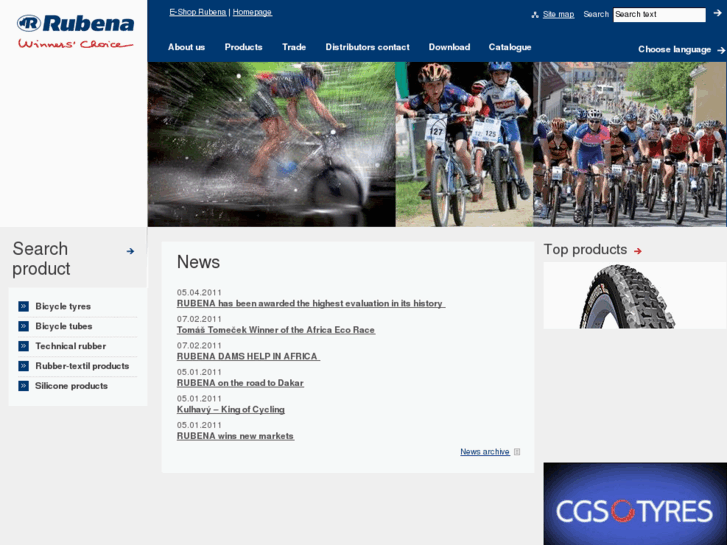Screen dimensions: 727x545
Task: Open the Distributors contact page
Action: (367, 47)
